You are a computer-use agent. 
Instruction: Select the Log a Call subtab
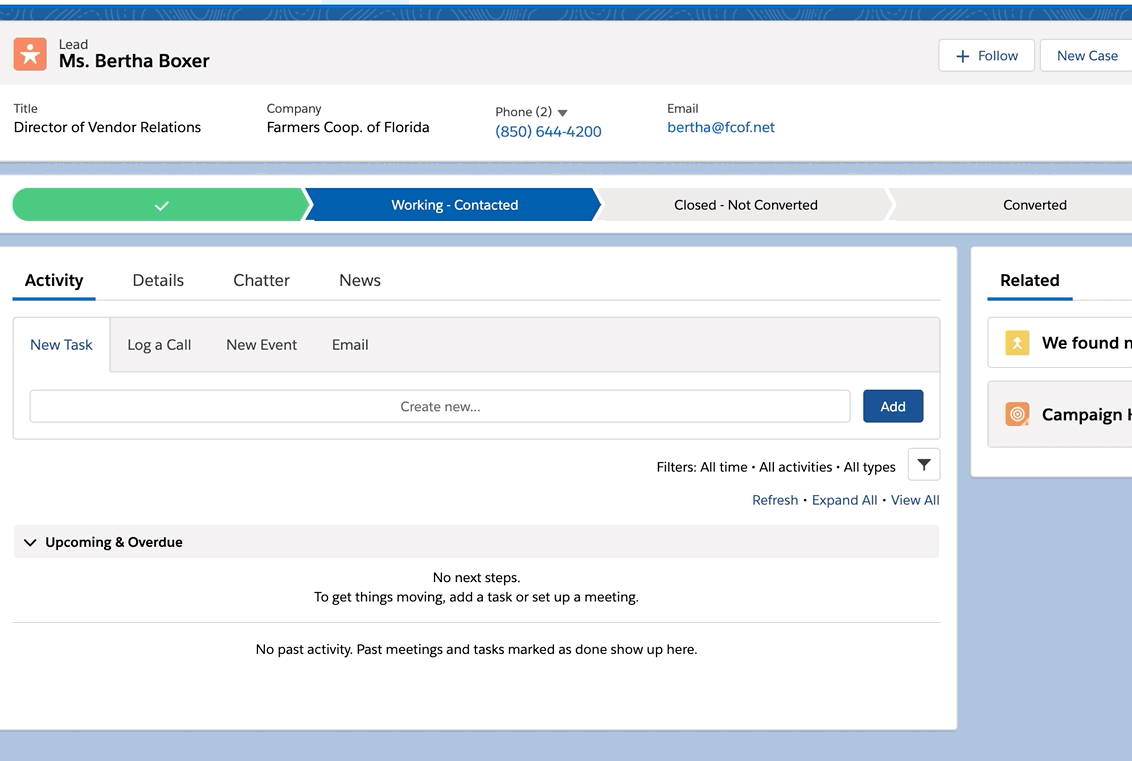pos(159,345)
